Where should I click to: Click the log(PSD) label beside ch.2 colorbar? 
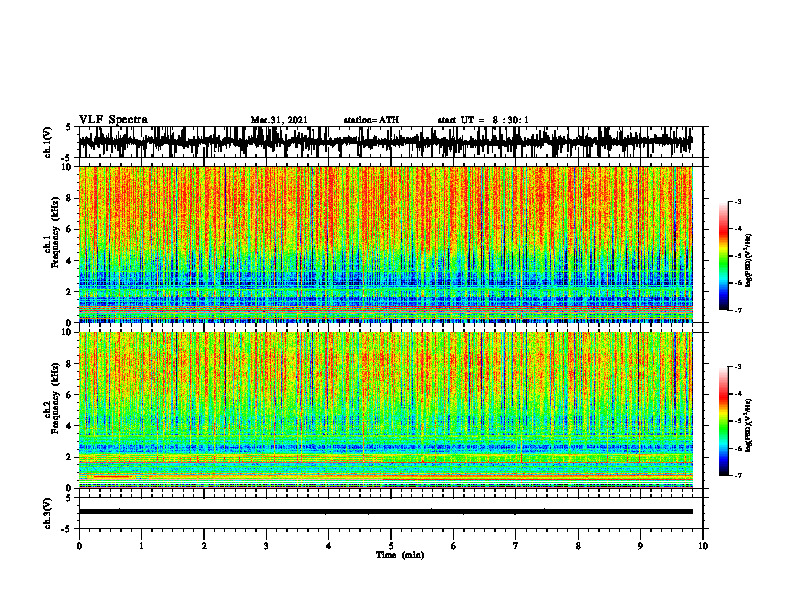(x=749, y=425)
